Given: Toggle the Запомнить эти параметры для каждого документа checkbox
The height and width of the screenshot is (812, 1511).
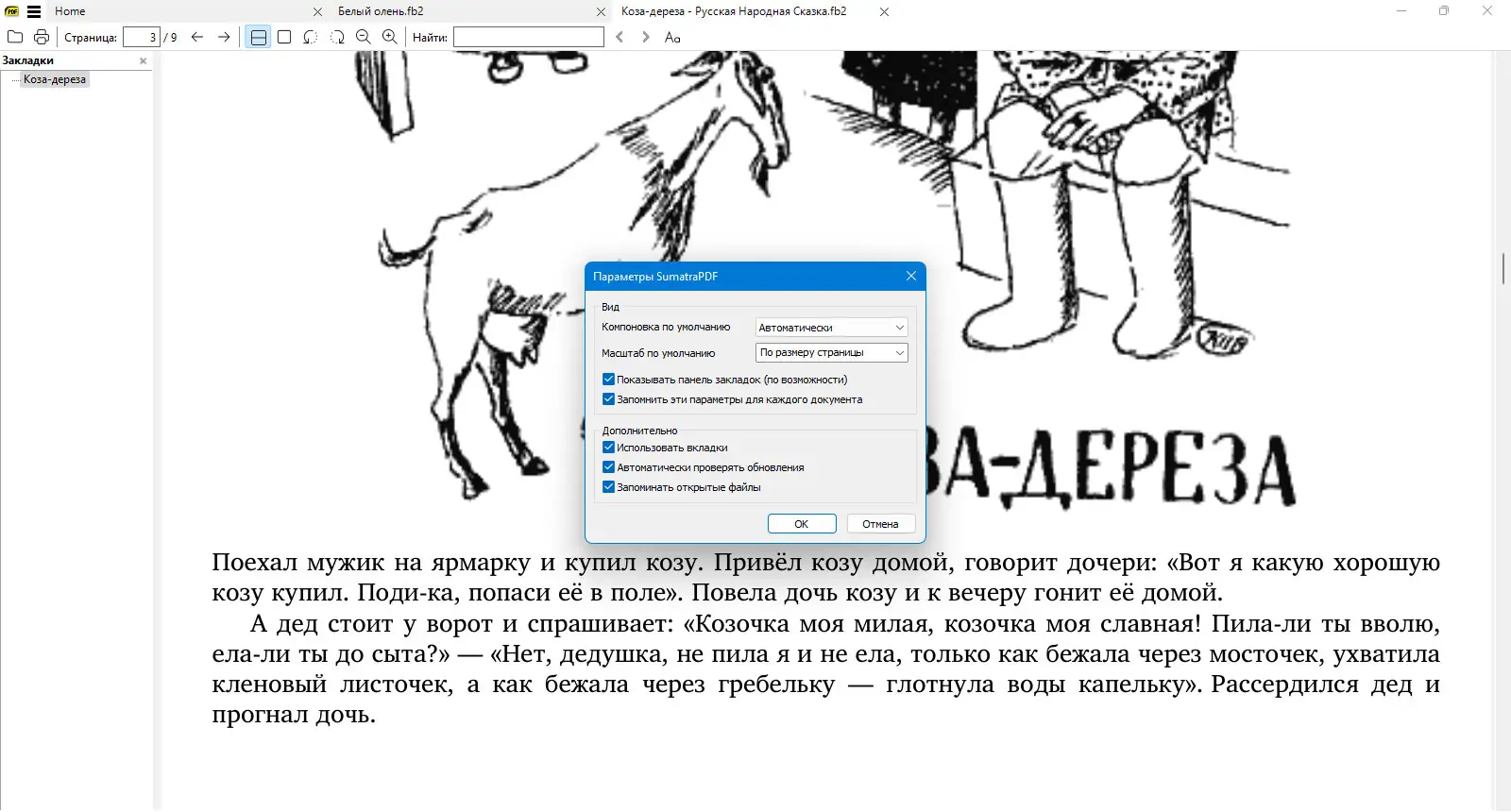Looking at the screenshot, I should pyautogui.click(x=609, y=399).
